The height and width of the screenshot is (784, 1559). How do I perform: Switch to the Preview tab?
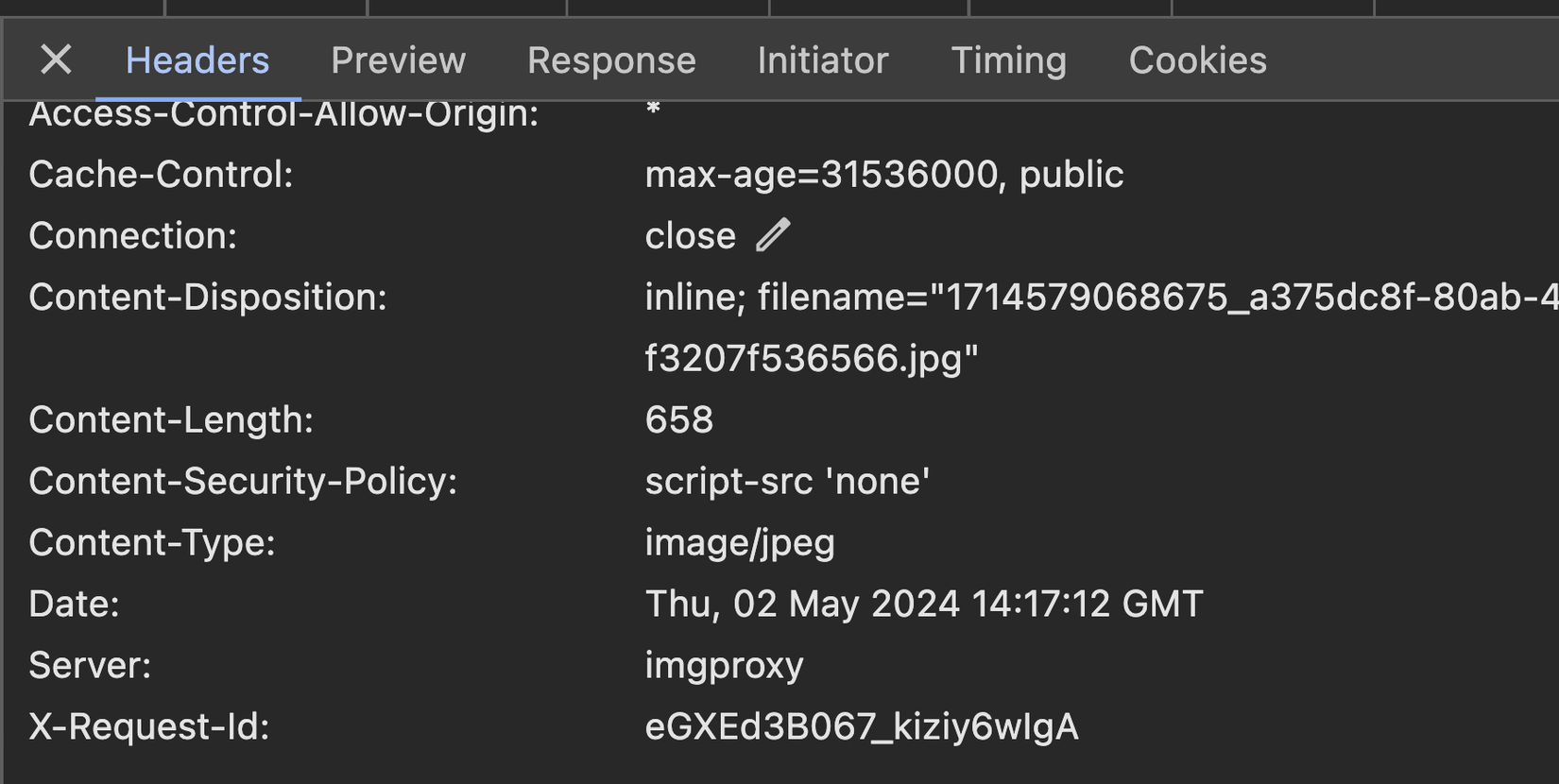click(398, 60)
